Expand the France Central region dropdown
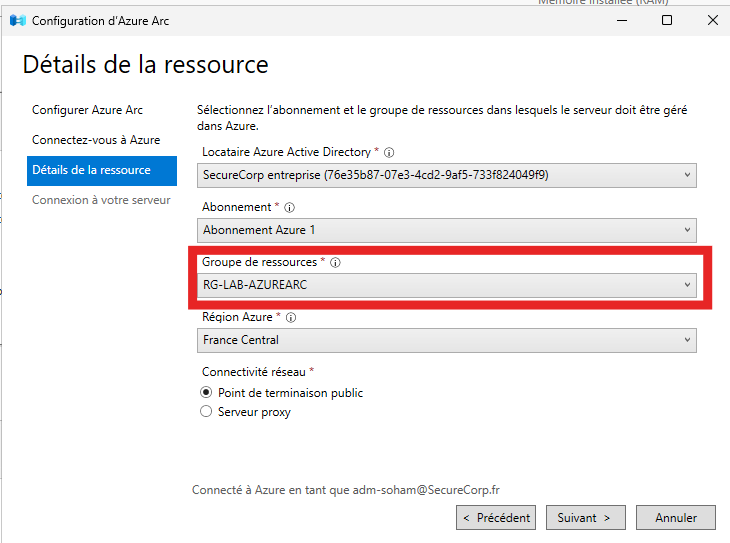 [446, 340]
